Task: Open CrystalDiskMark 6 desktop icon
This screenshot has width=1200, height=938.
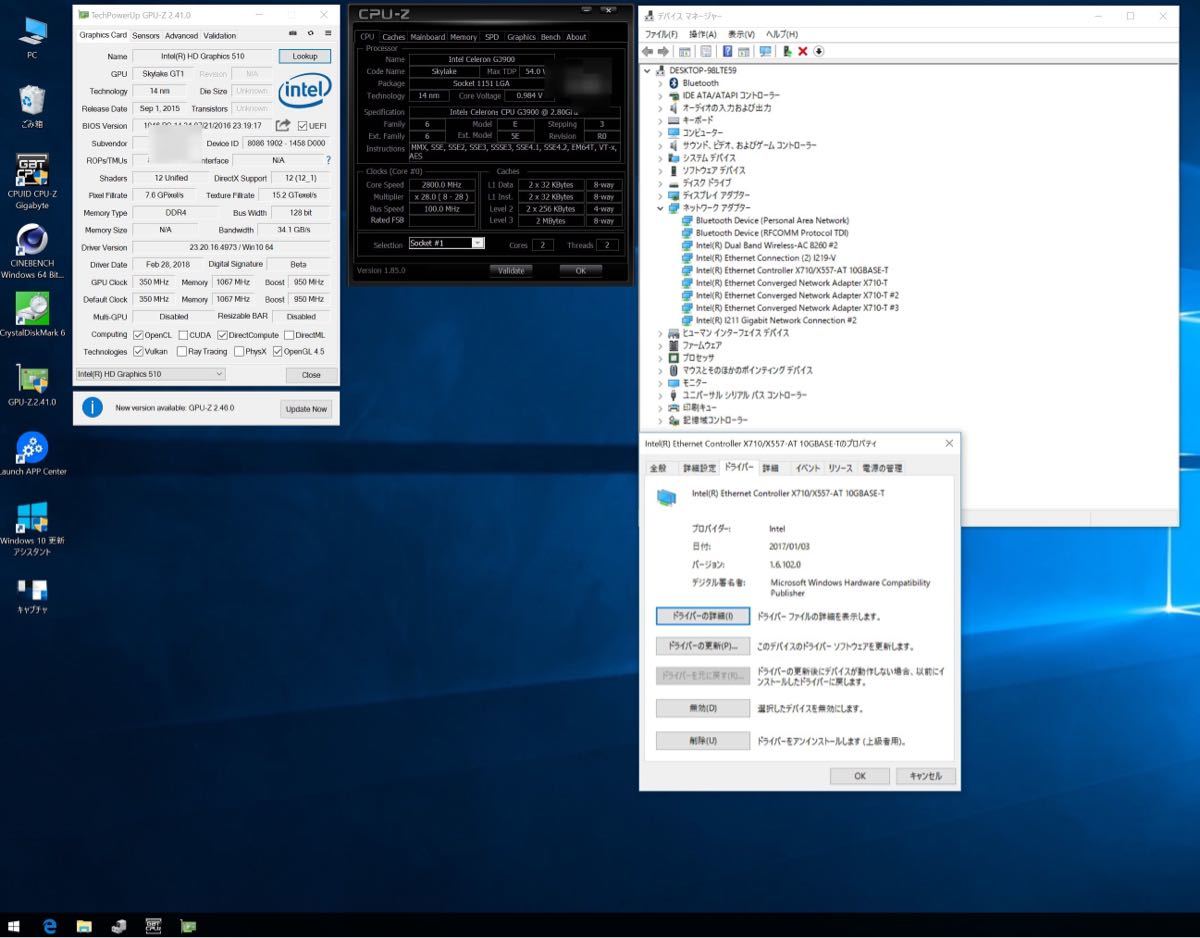Action: click(x=32, y=310)
